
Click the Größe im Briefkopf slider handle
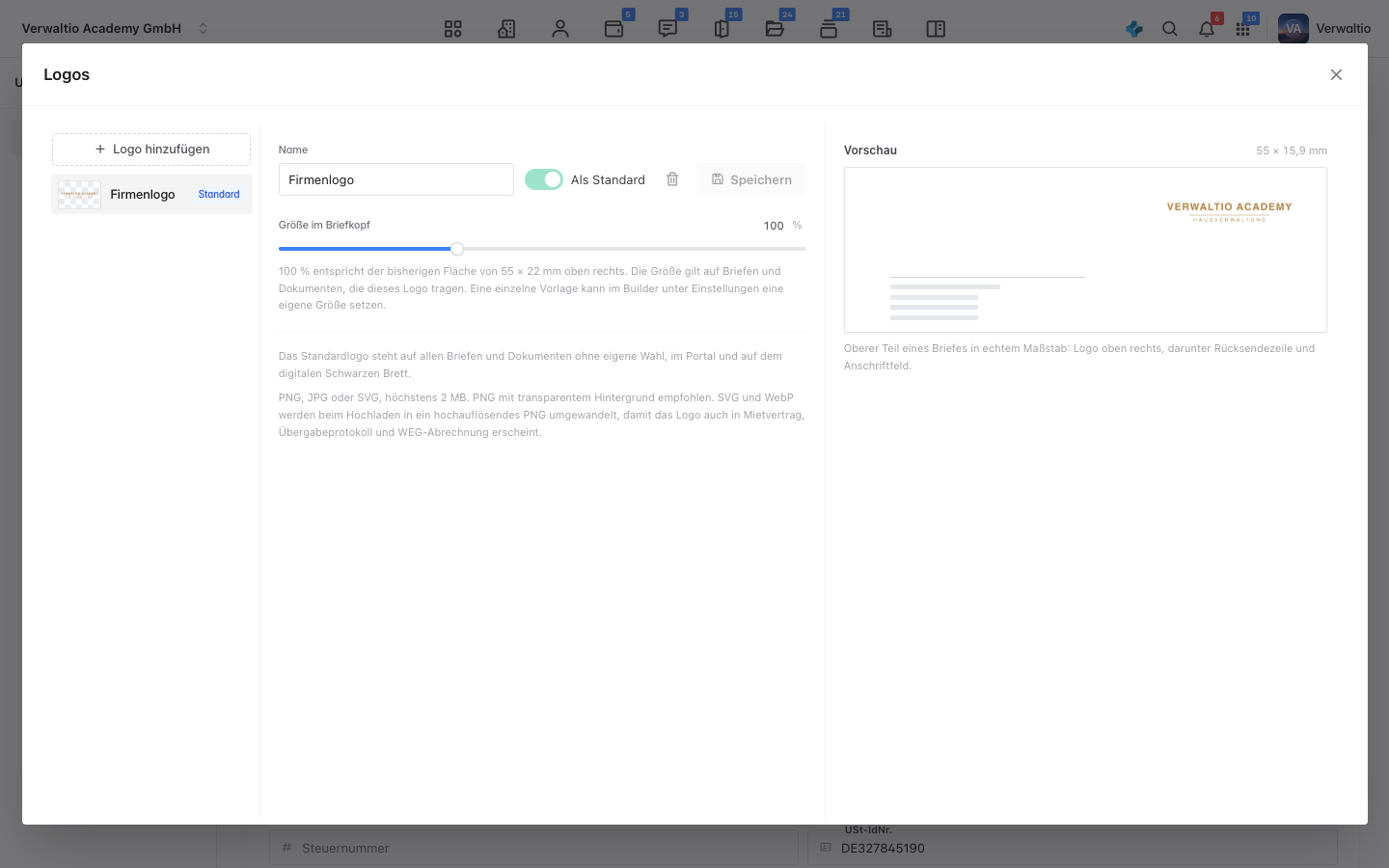click(x=457, y=249)
